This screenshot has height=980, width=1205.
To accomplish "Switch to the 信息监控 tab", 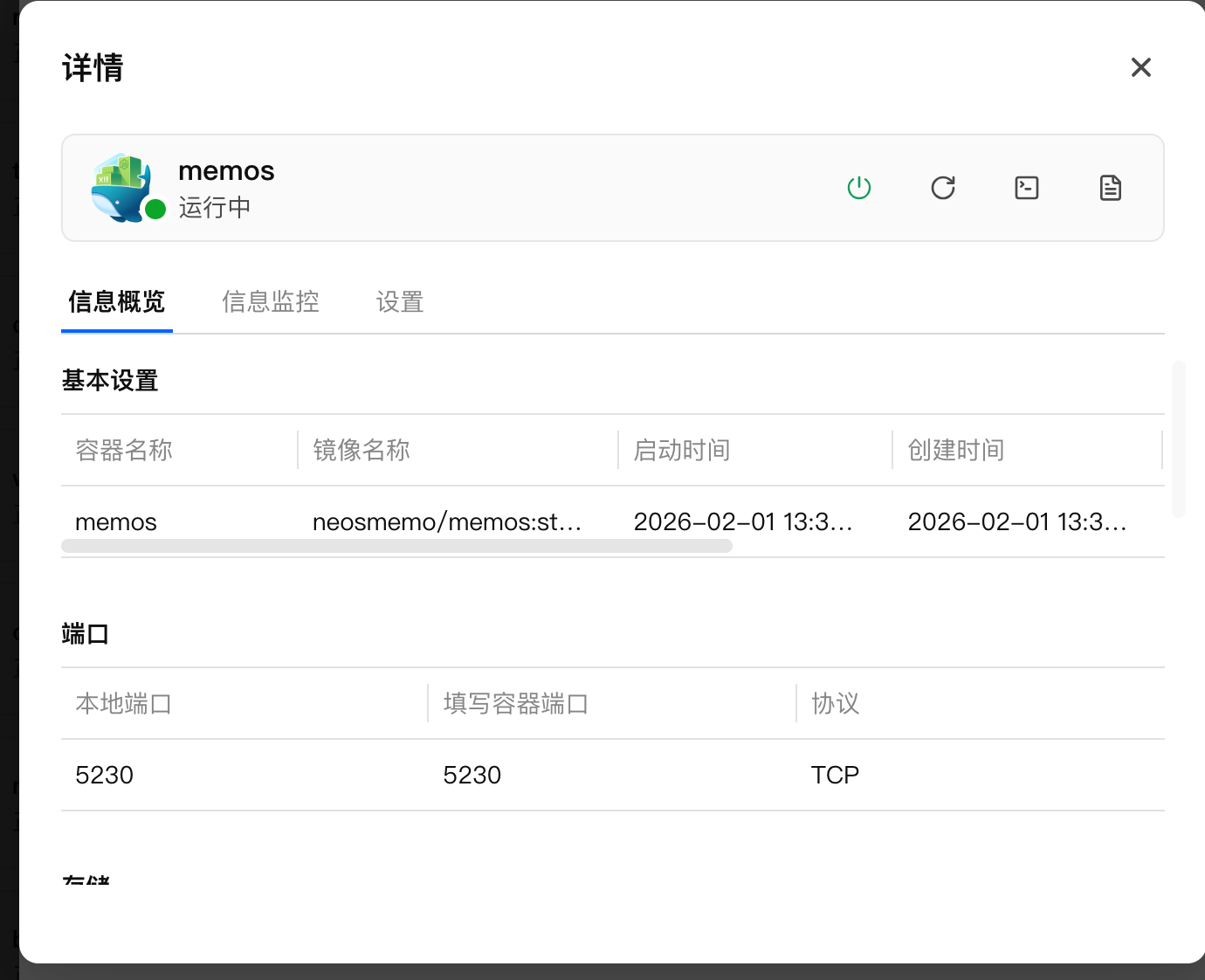I will tap(271, 302).
